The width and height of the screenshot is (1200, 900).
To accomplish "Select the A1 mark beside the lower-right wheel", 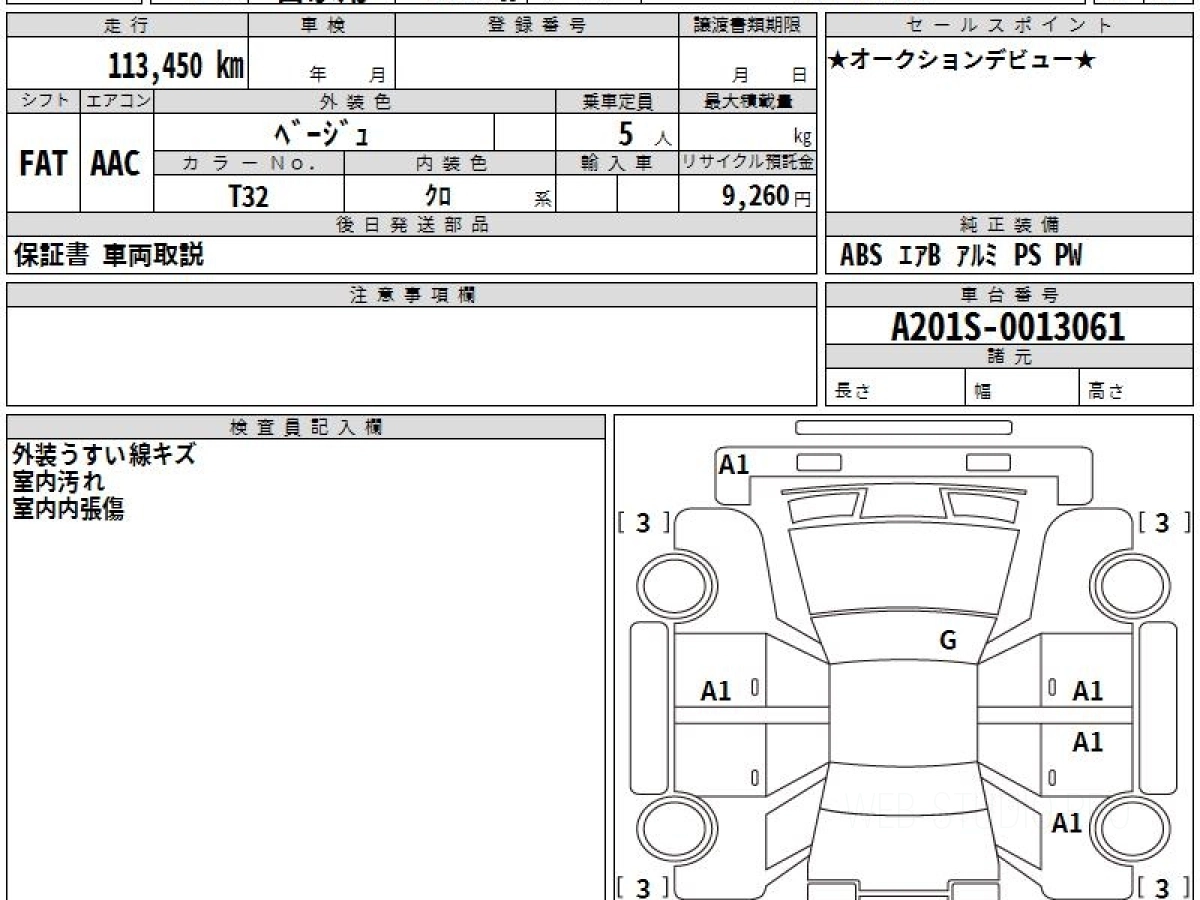I will click(x=1067, y=823).
